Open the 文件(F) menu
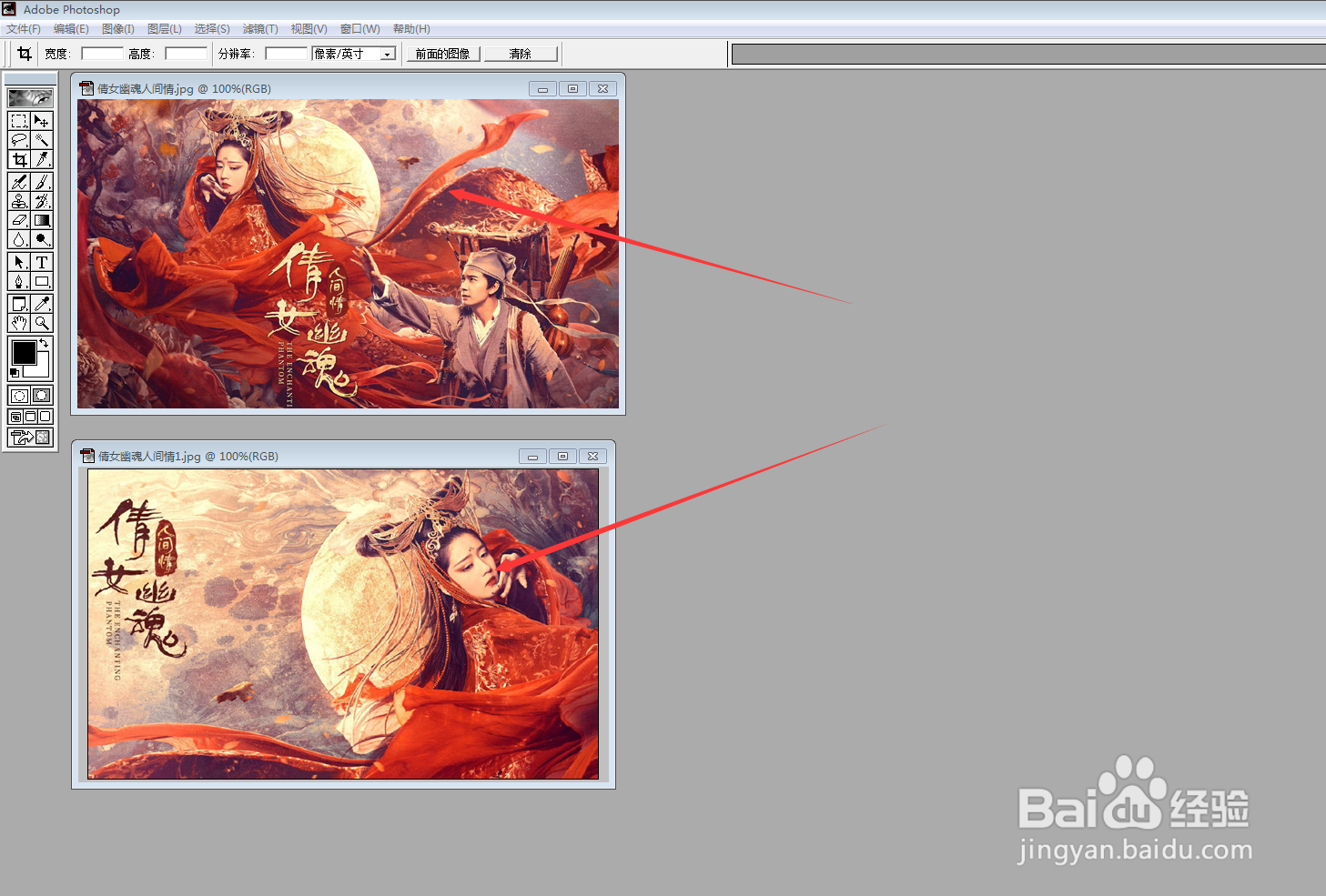Viewport: 1326px width, 896px height. 24,29
